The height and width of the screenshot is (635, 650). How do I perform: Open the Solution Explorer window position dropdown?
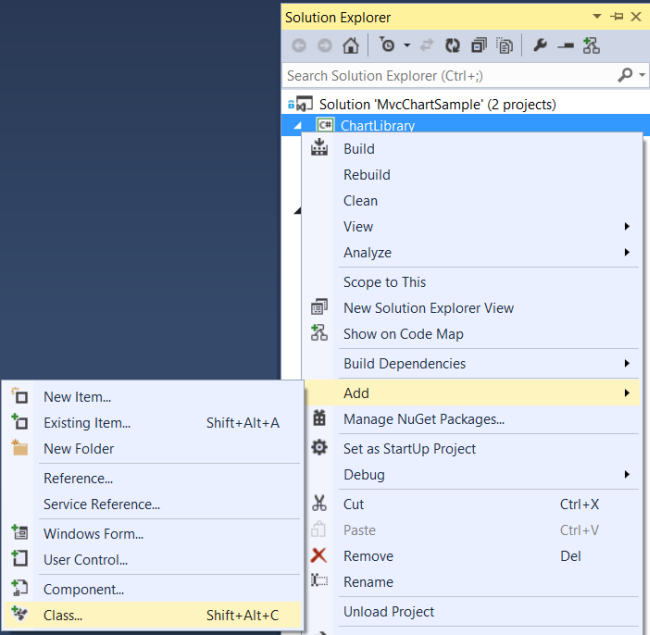pos(597,17)
